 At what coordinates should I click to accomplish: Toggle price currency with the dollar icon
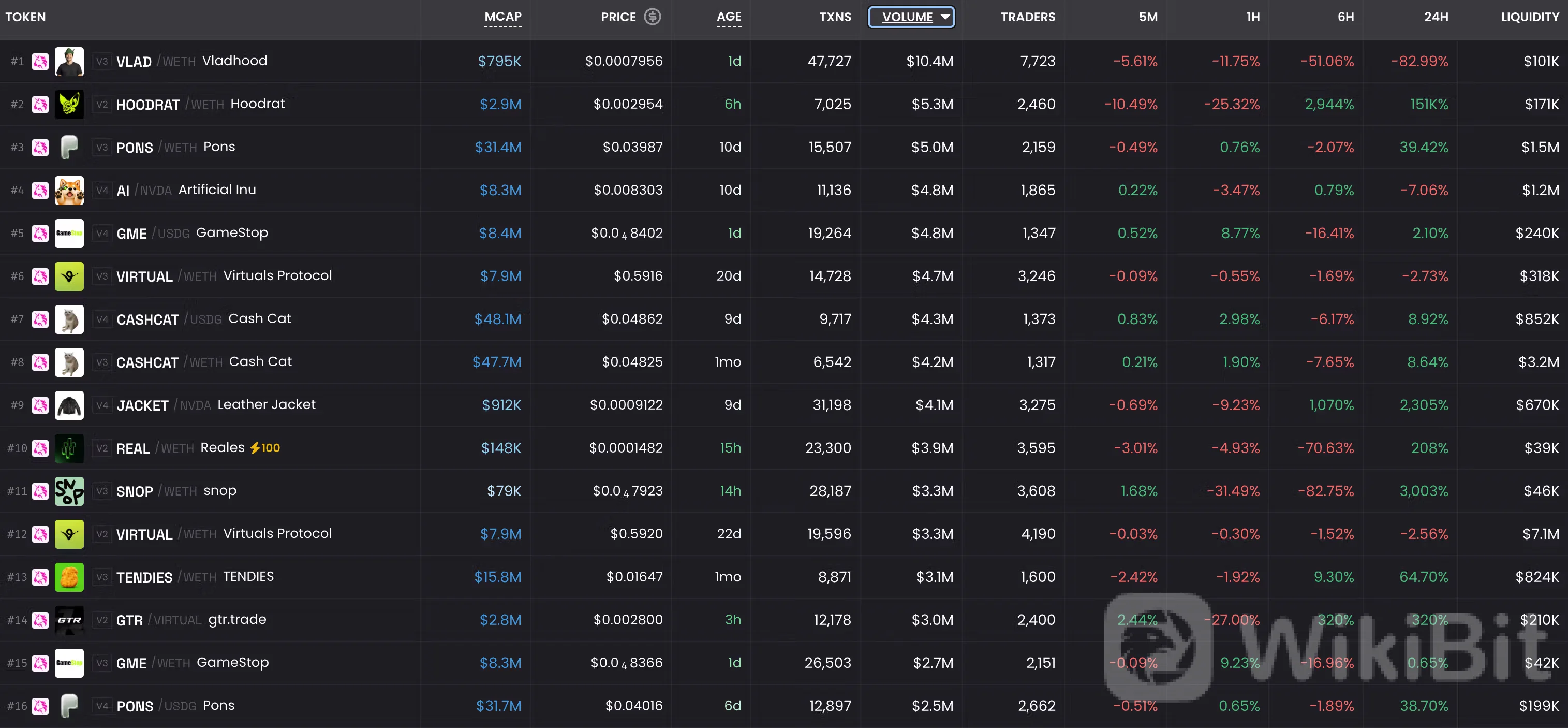(x=653, y=17)
